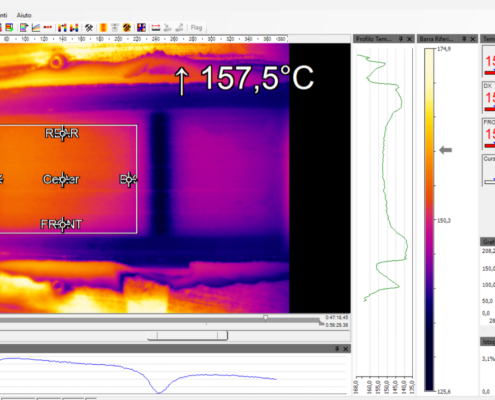
Task: Click the gray arrow marker beside color bar
Action: (446, 150)
